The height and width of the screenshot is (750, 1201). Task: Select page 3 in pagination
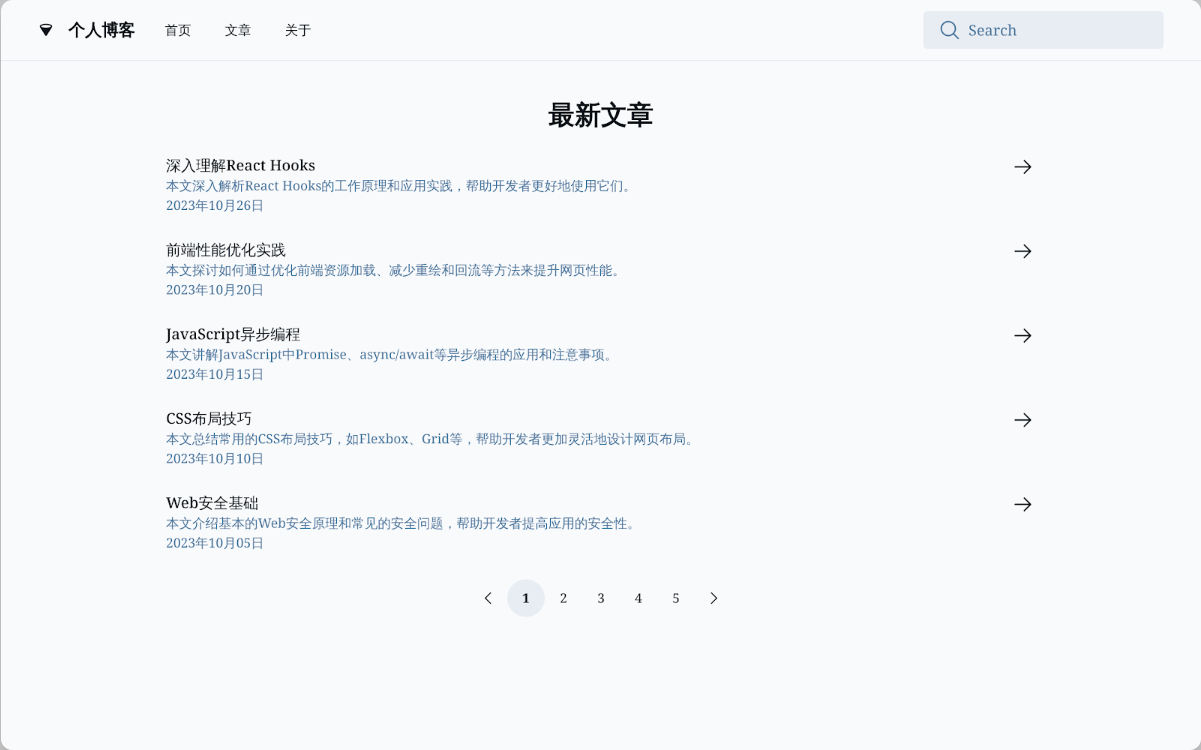pos(601,598)
